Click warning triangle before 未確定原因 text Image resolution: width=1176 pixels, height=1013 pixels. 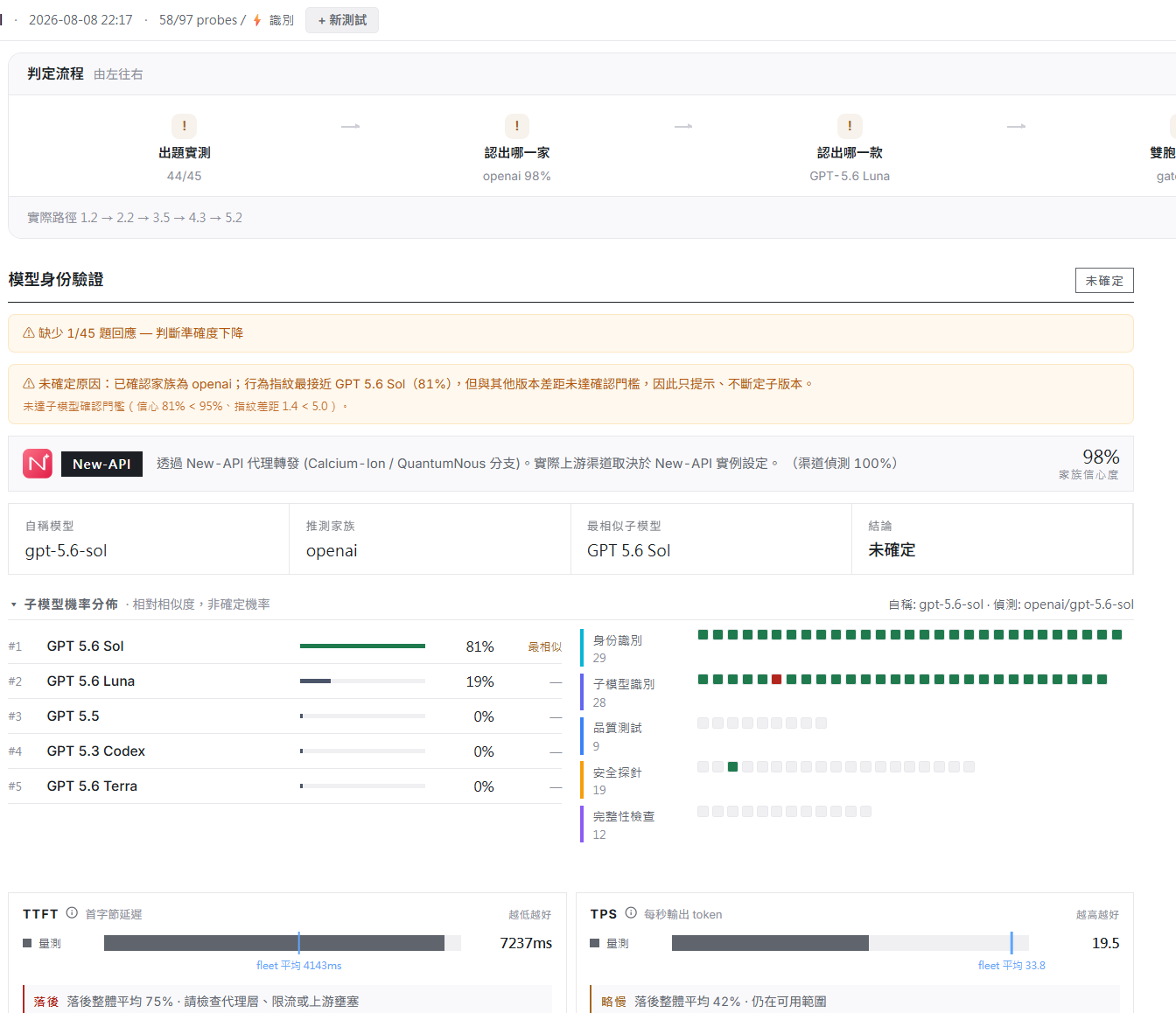[29, 383]
